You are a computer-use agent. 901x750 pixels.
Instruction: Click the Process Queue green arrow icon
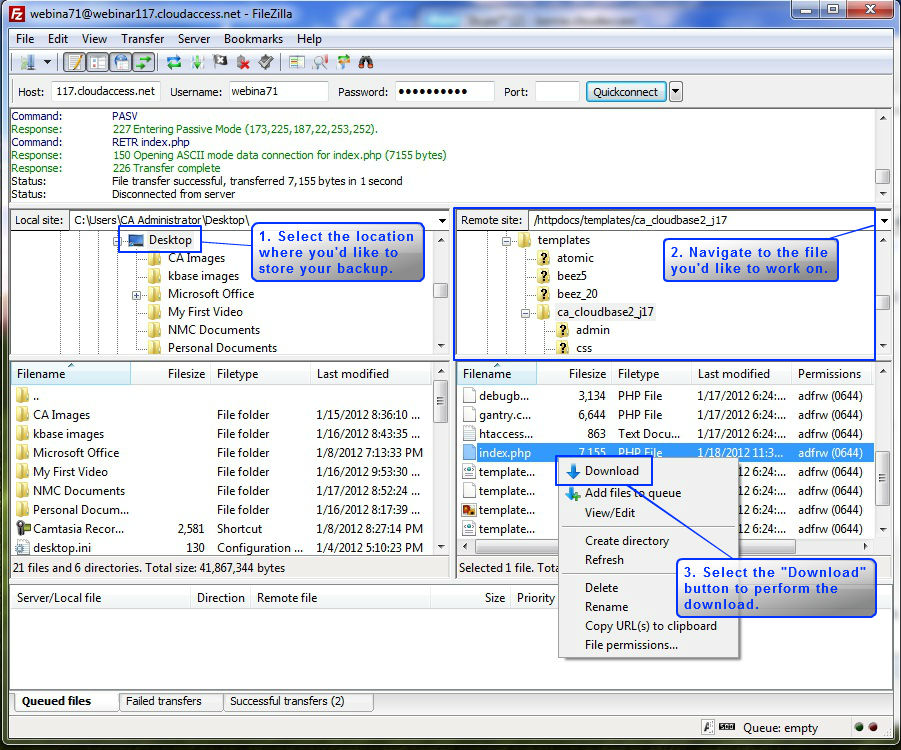(197, 62)
